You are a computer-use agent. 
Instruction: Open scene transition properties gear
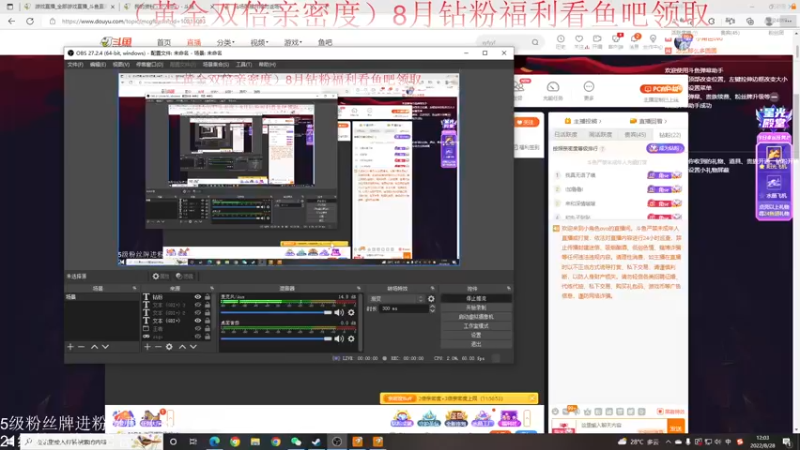(431, 299)
